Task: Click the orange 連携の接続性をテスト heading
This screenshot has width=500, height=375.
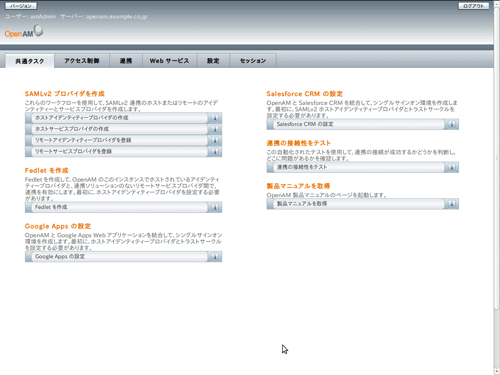Action: (298, 143)
